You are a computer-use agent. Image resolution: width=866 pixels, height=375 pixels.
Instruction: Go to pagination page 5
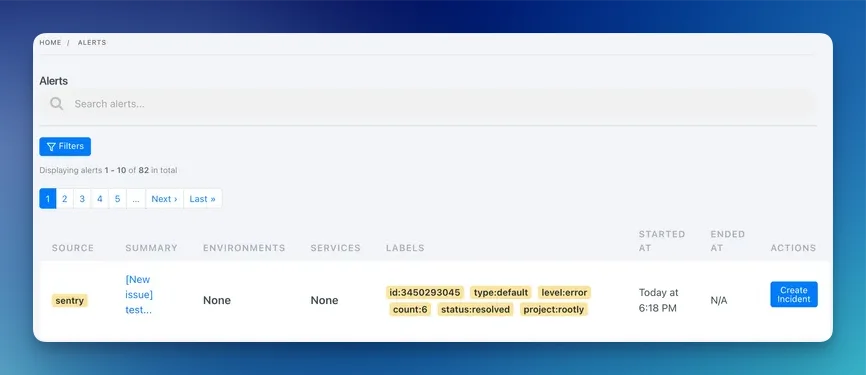click(117, 199)
